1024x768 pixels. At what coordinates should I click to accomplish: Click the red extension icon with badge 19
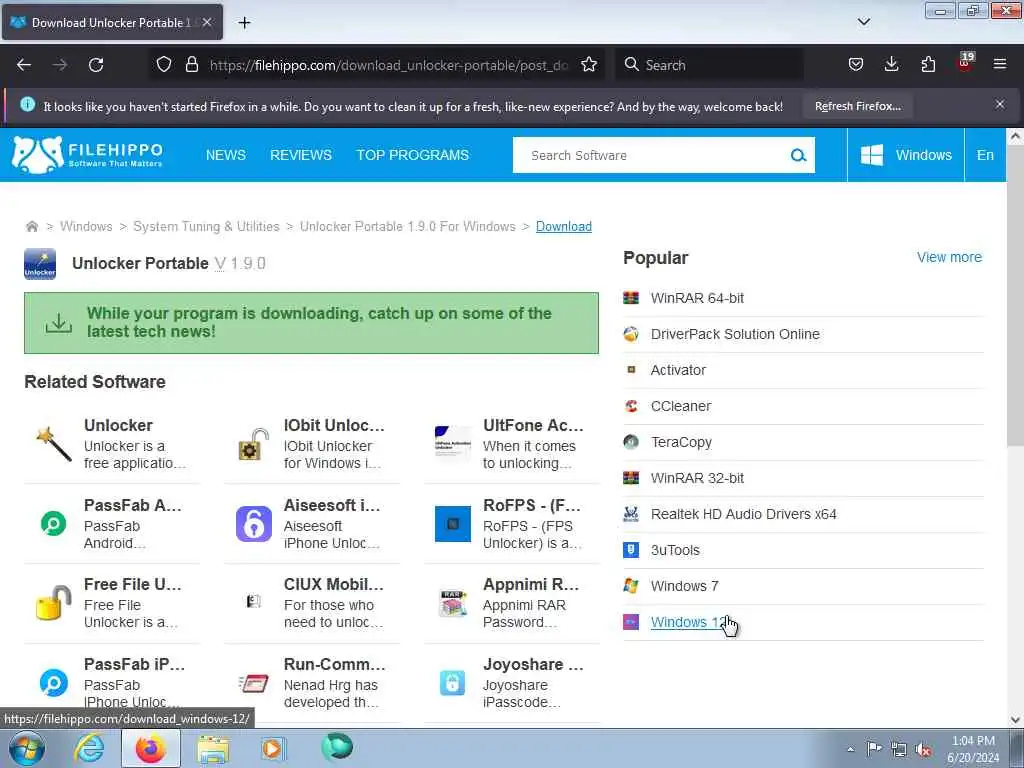tap(965, 63)
